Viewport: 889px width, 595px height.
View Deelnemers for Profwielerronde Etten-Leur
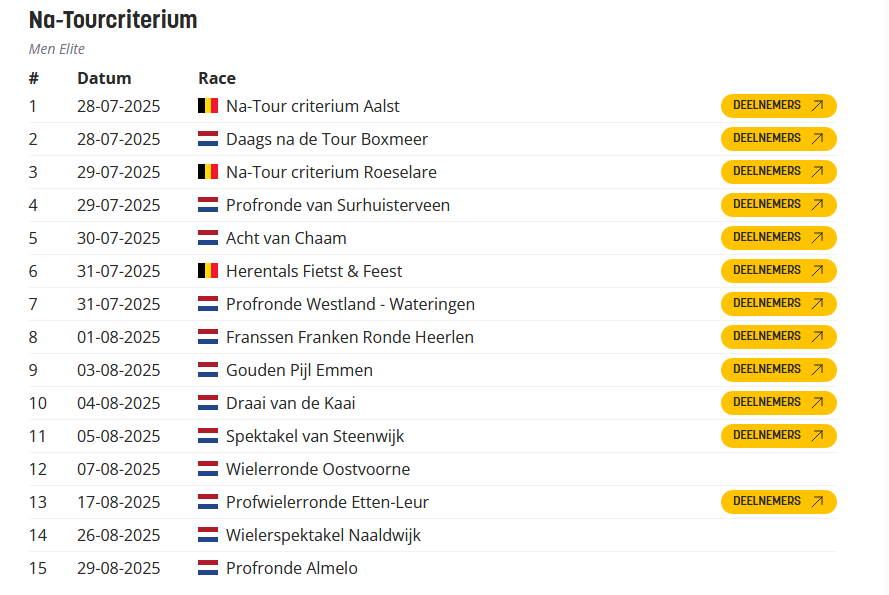778,502
